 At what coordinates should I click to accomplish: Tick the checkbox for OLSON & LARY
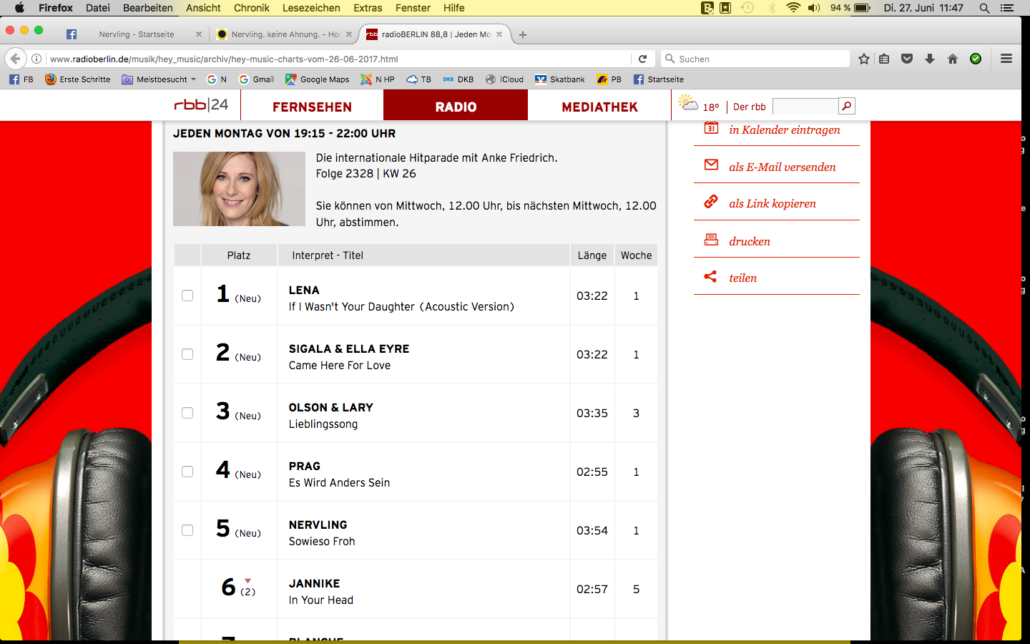(187, 413)
